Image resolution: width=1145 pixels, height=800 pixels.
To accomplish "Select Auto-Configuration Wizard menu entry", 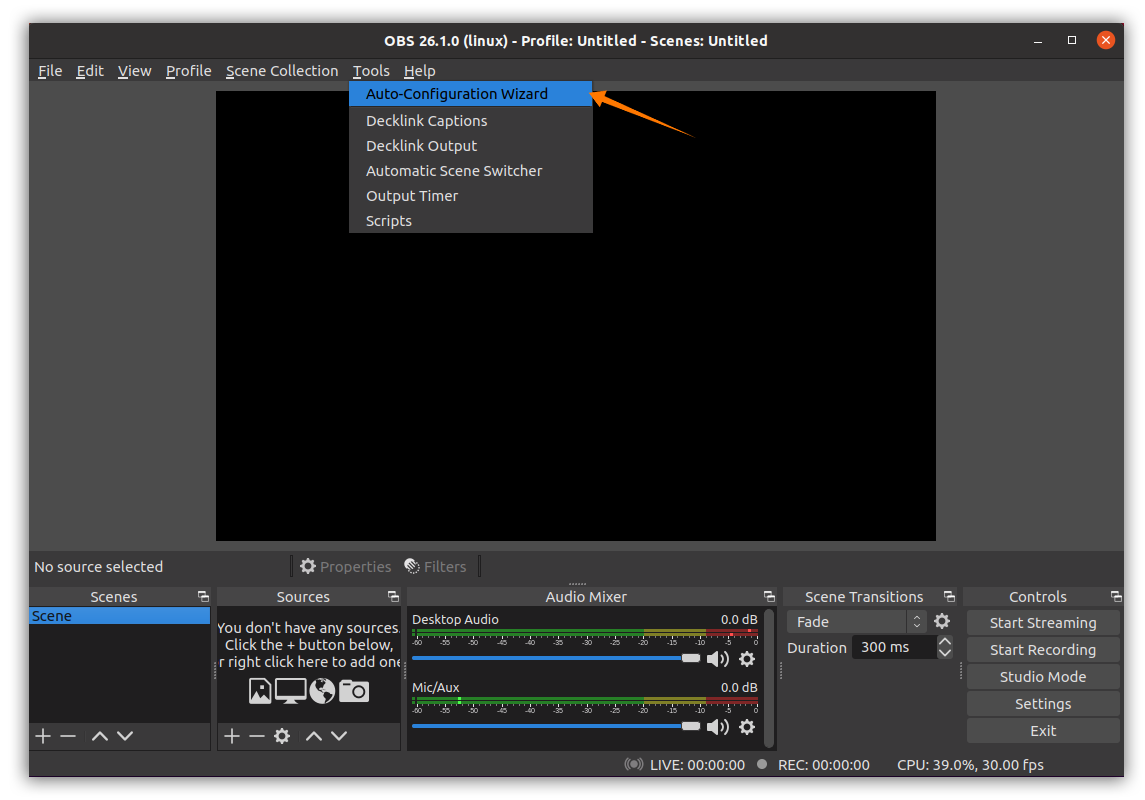I will [x=470, y=94].
